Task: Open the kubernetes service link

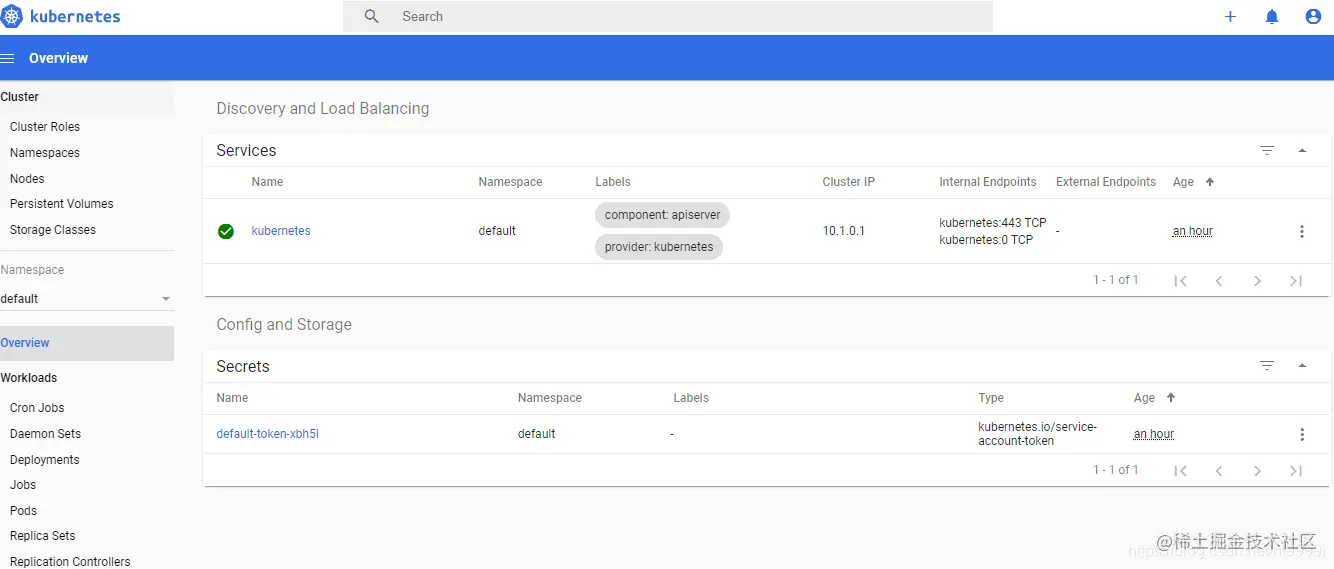Action: point(281,231)
